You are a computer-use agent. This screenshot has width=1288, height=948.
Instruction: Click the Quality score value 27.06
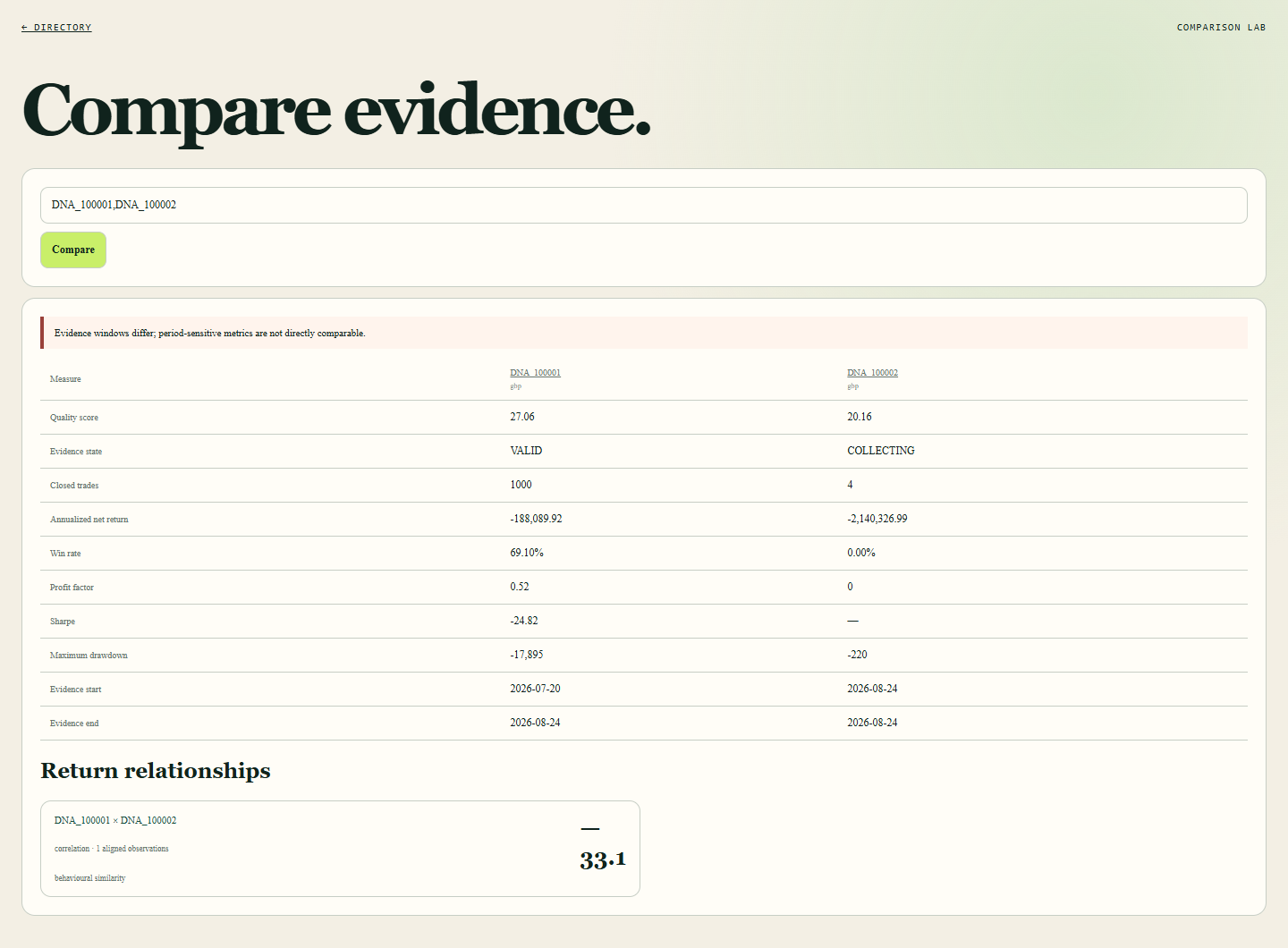522,417
